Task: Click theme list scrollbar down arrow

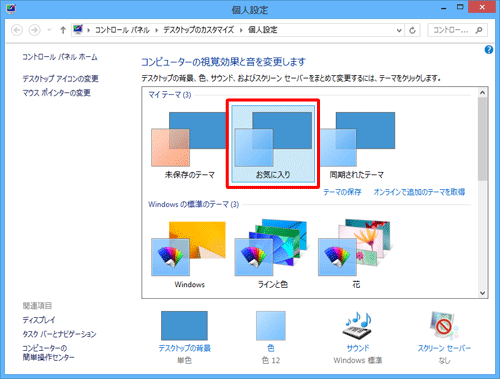Action: (x=482, y=293)
